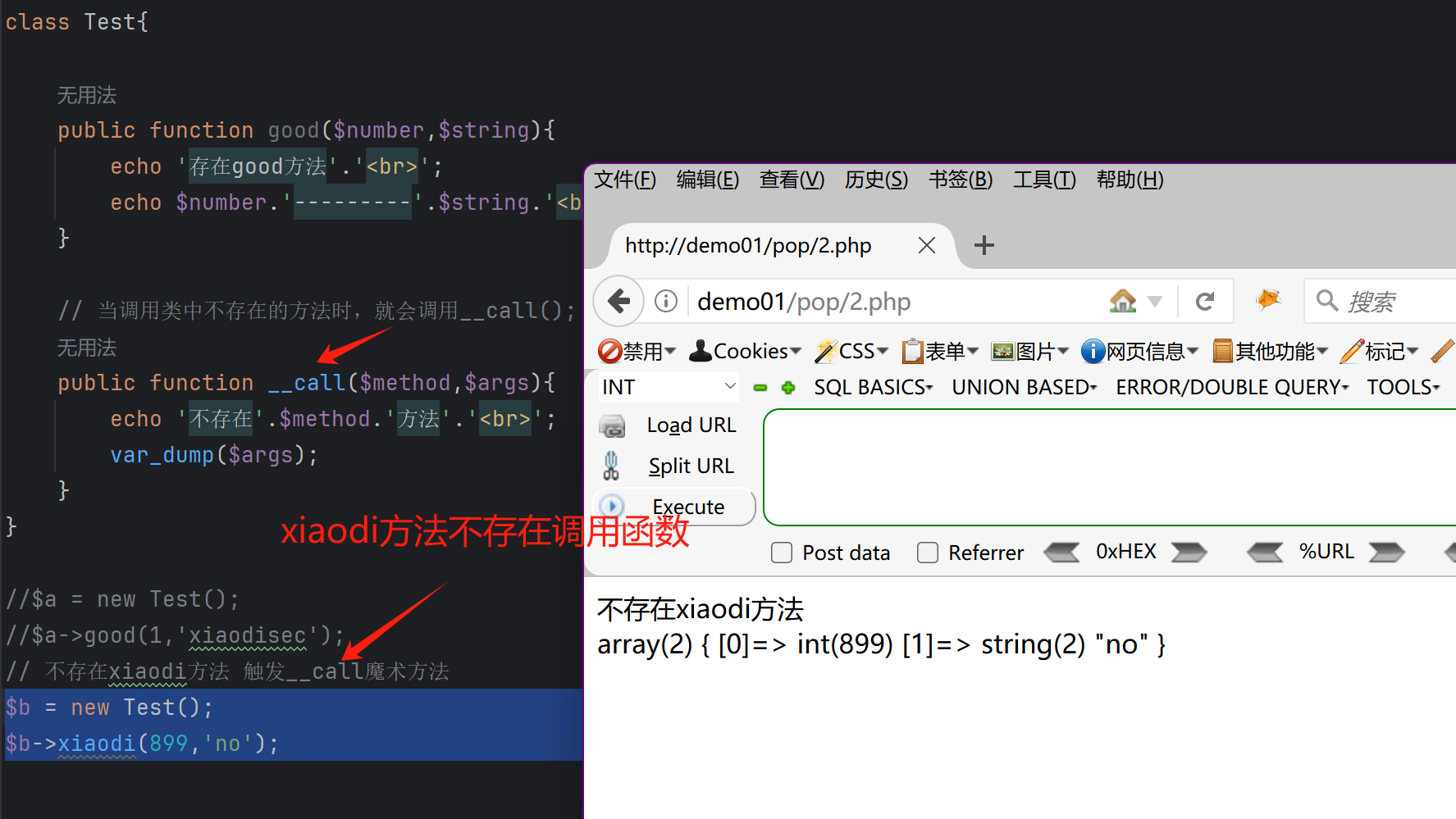
Task: Click the green plus icon in HackBar
Action: point(788,388)
